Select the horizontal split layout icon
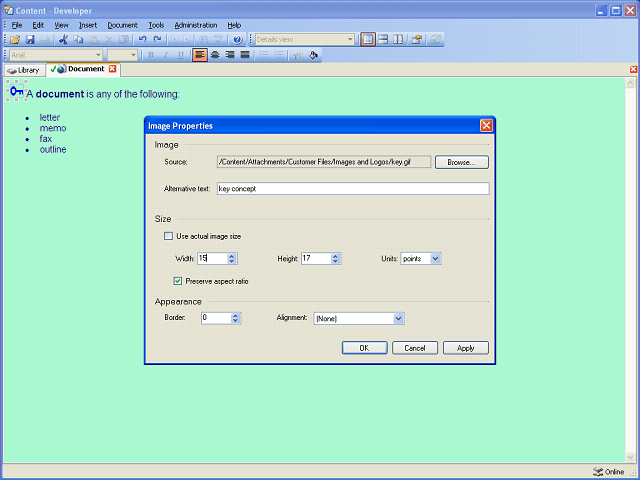The width and height of the screenshot is (640, 480). coord(383,40)
